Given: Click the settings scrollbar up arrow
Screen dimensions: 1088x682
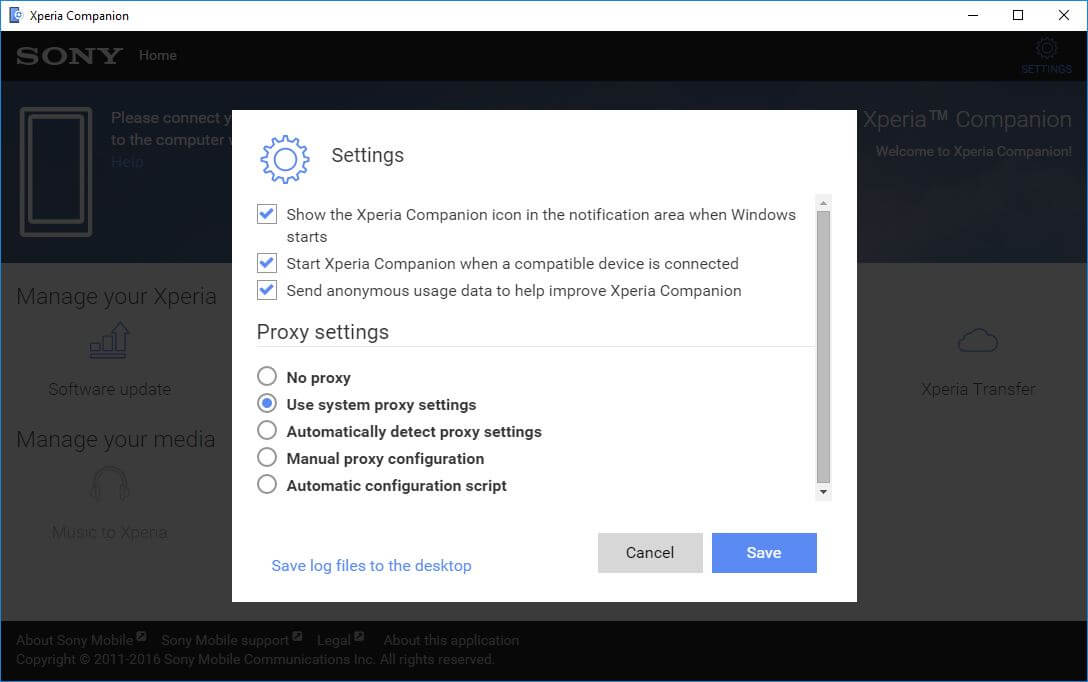Looking at the screenshot, I should pos(823,203).
